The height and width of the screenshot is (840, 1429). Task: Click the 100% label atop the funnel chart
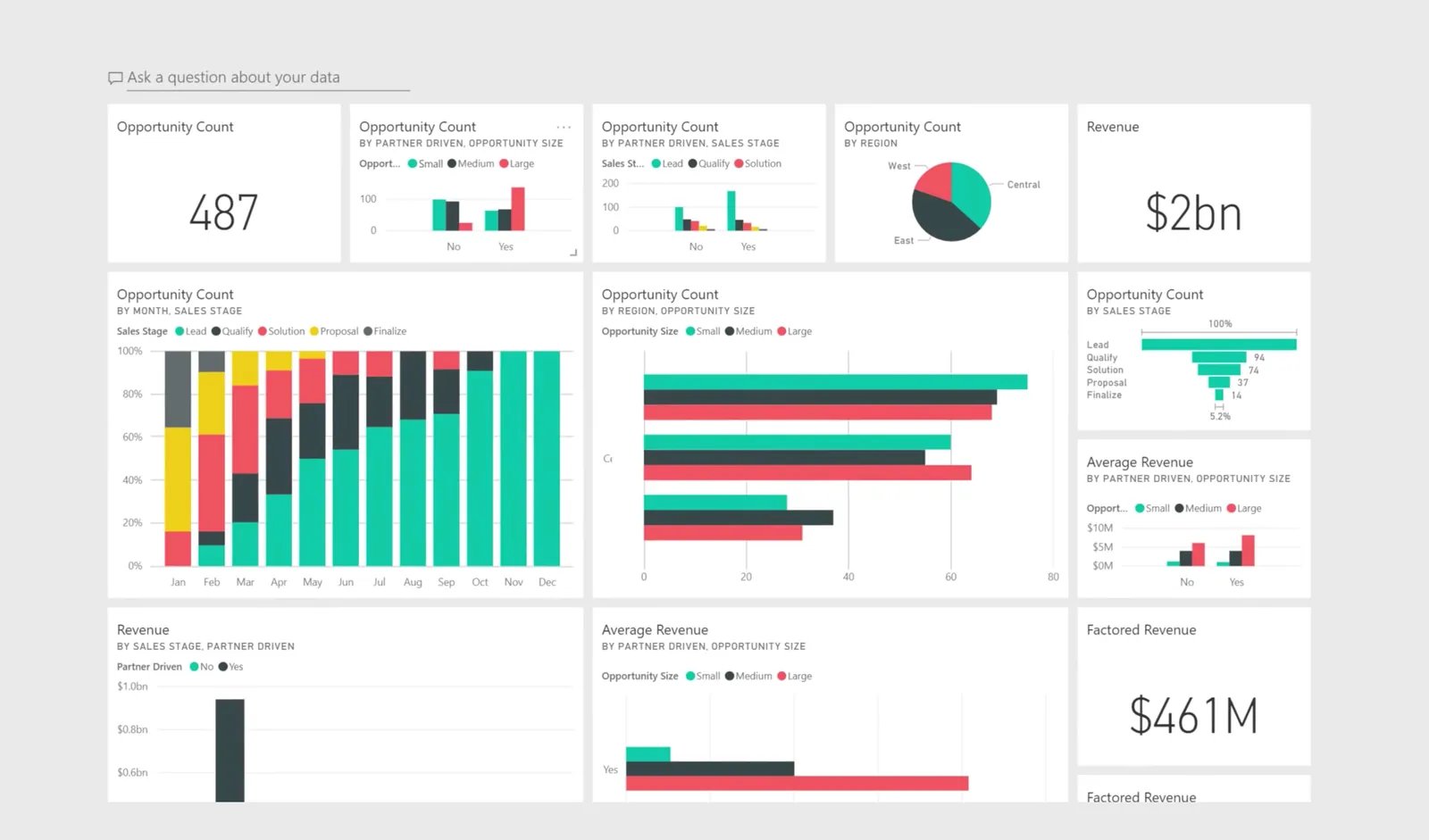click(1220, 324)
